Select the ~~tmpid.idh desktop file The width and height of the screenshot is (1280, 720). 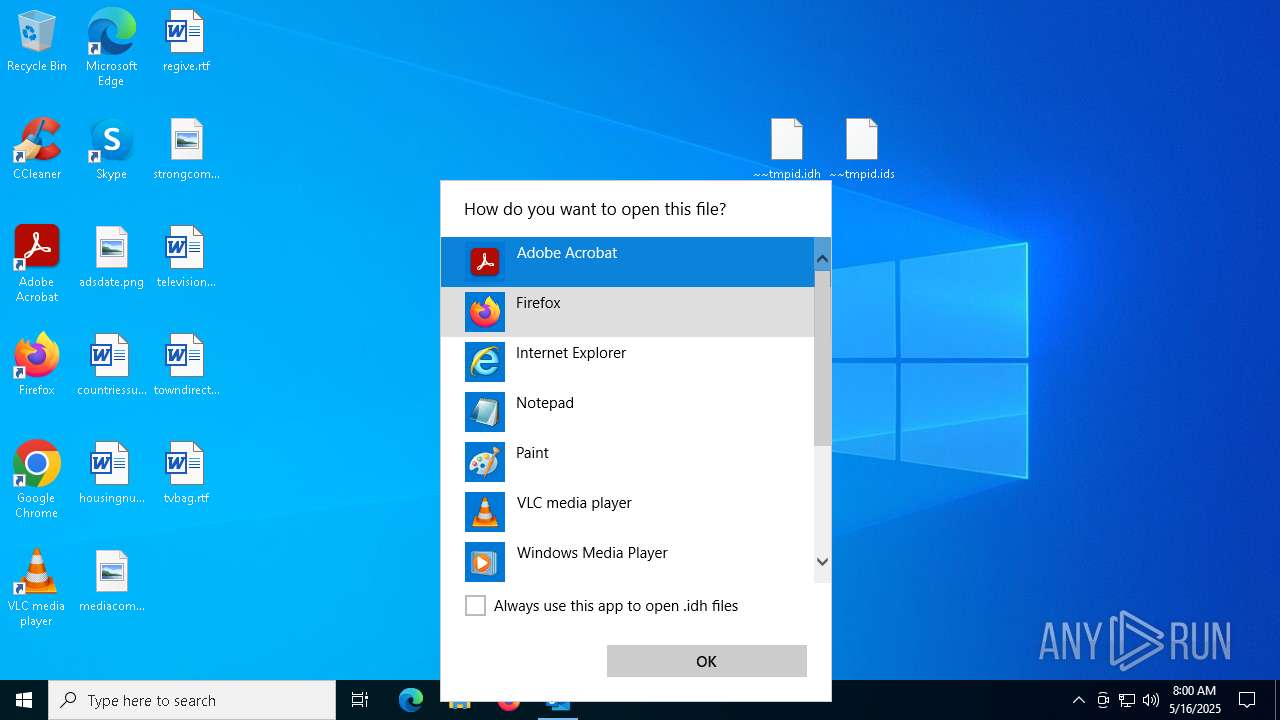click(x=787, y=149)
